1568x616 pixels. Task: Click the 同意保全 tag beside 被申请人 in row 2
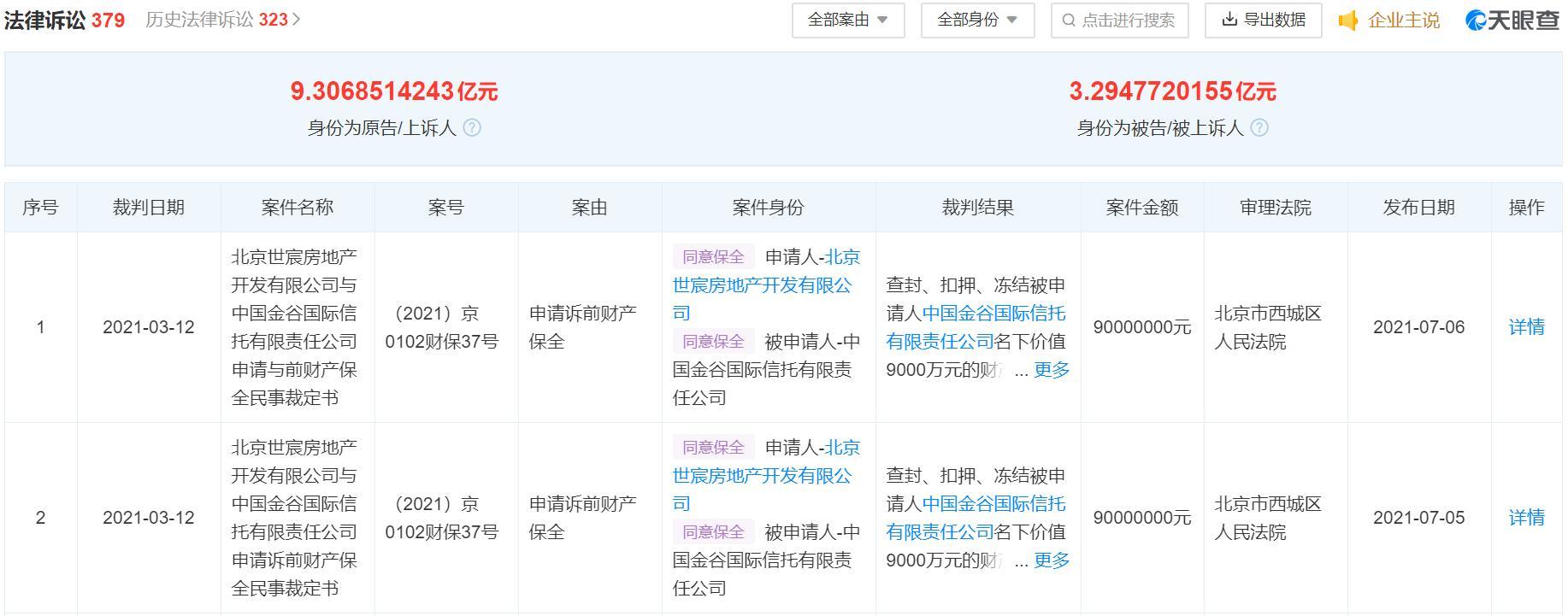[x=714, y=532]
